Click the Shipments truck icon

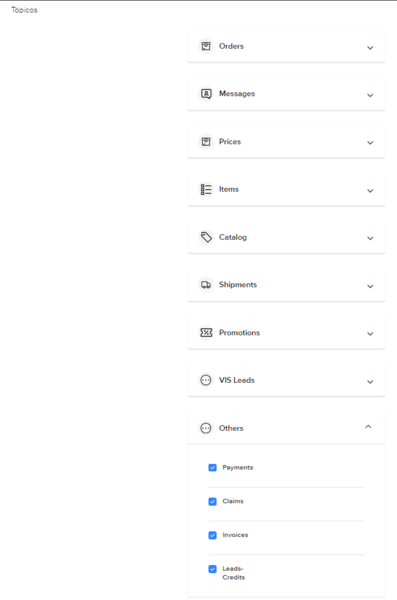point(206,285)
